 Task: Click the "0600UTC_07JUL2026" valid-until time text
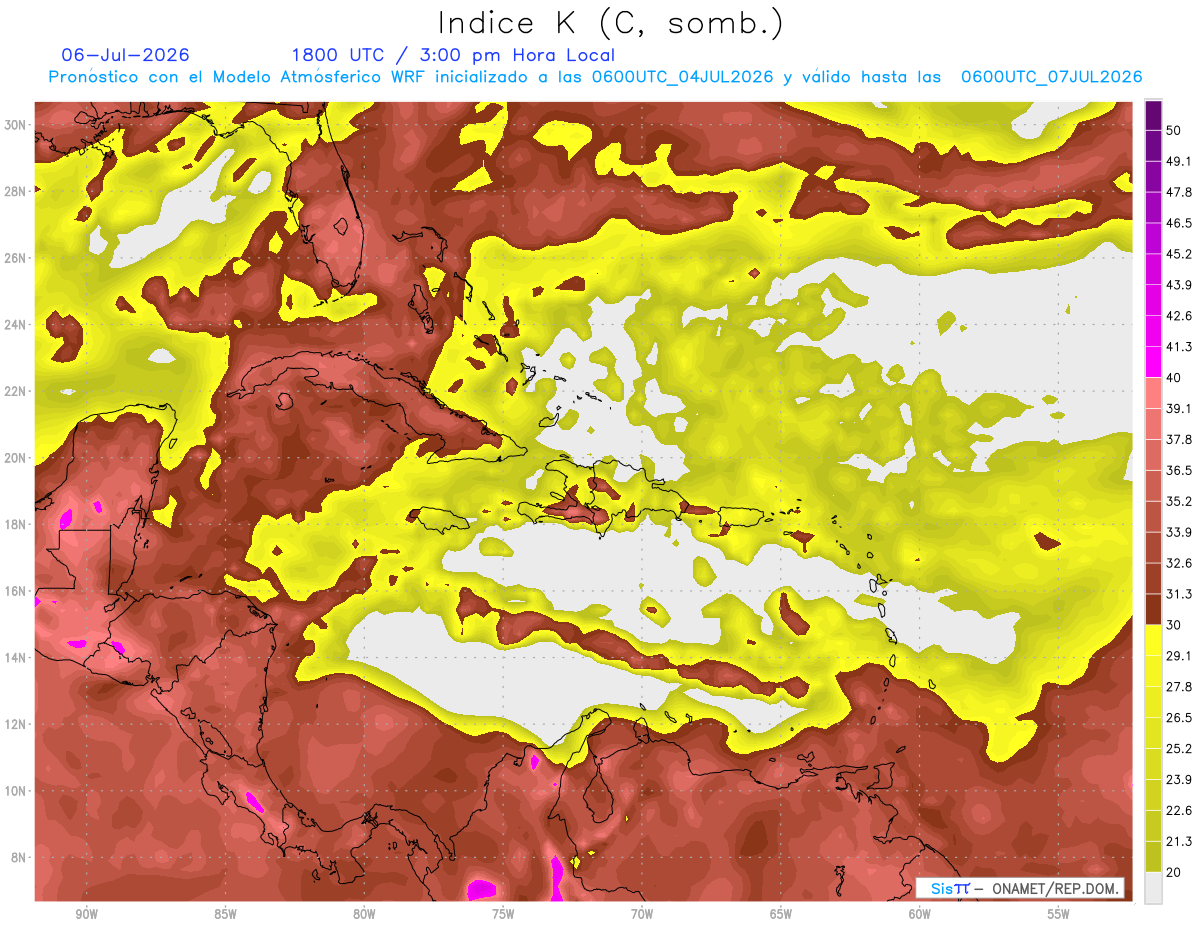point(1051,77)
